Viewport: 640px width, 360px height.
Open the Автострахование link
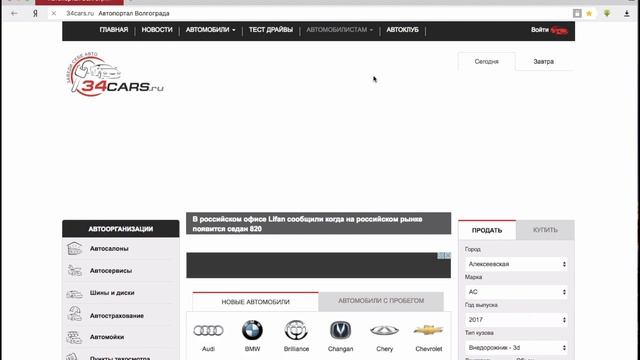tap(117, 316)
